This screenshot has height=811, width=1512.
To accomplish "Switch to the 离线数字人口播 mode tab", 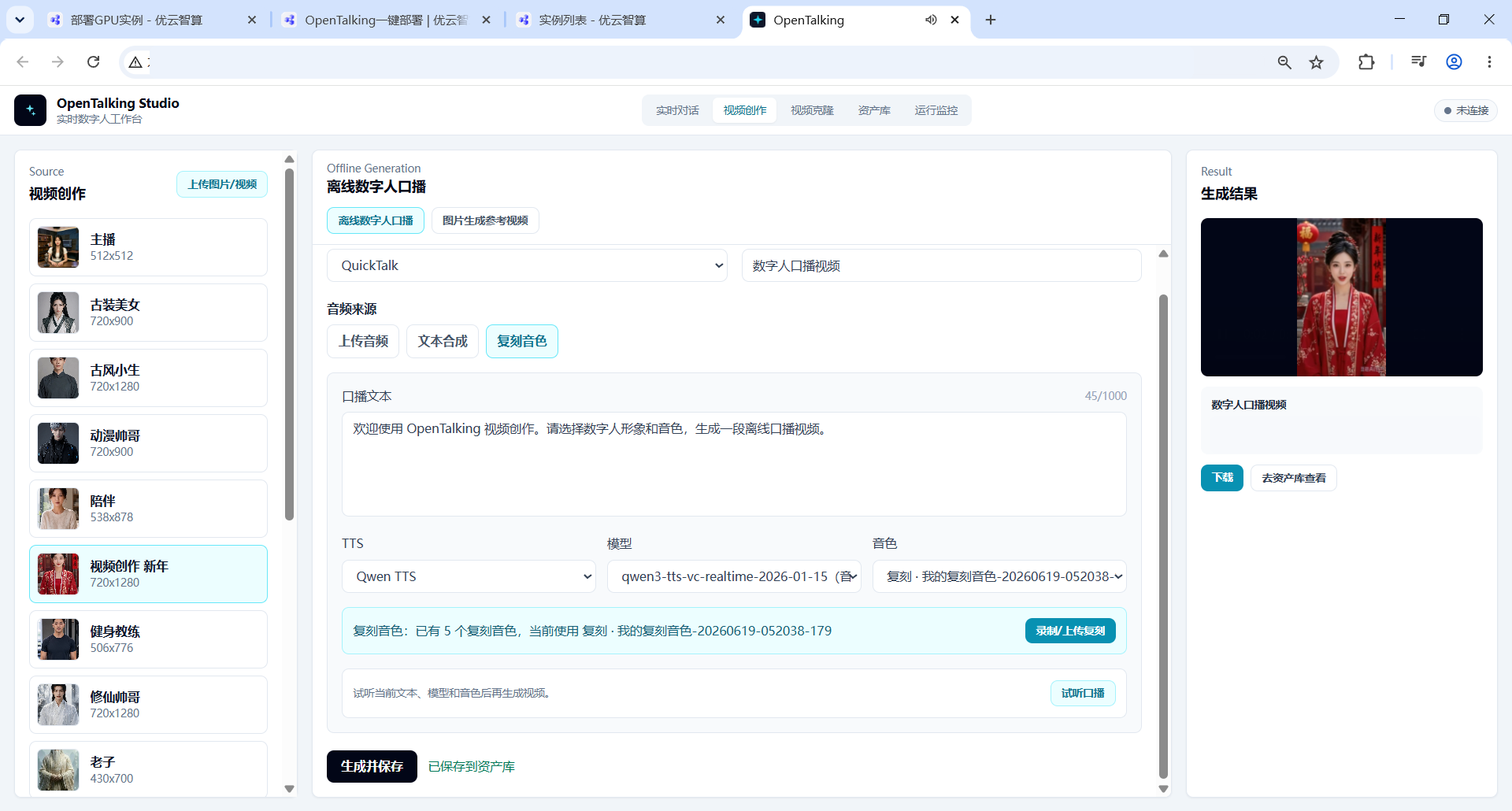I will coord(376,220).
